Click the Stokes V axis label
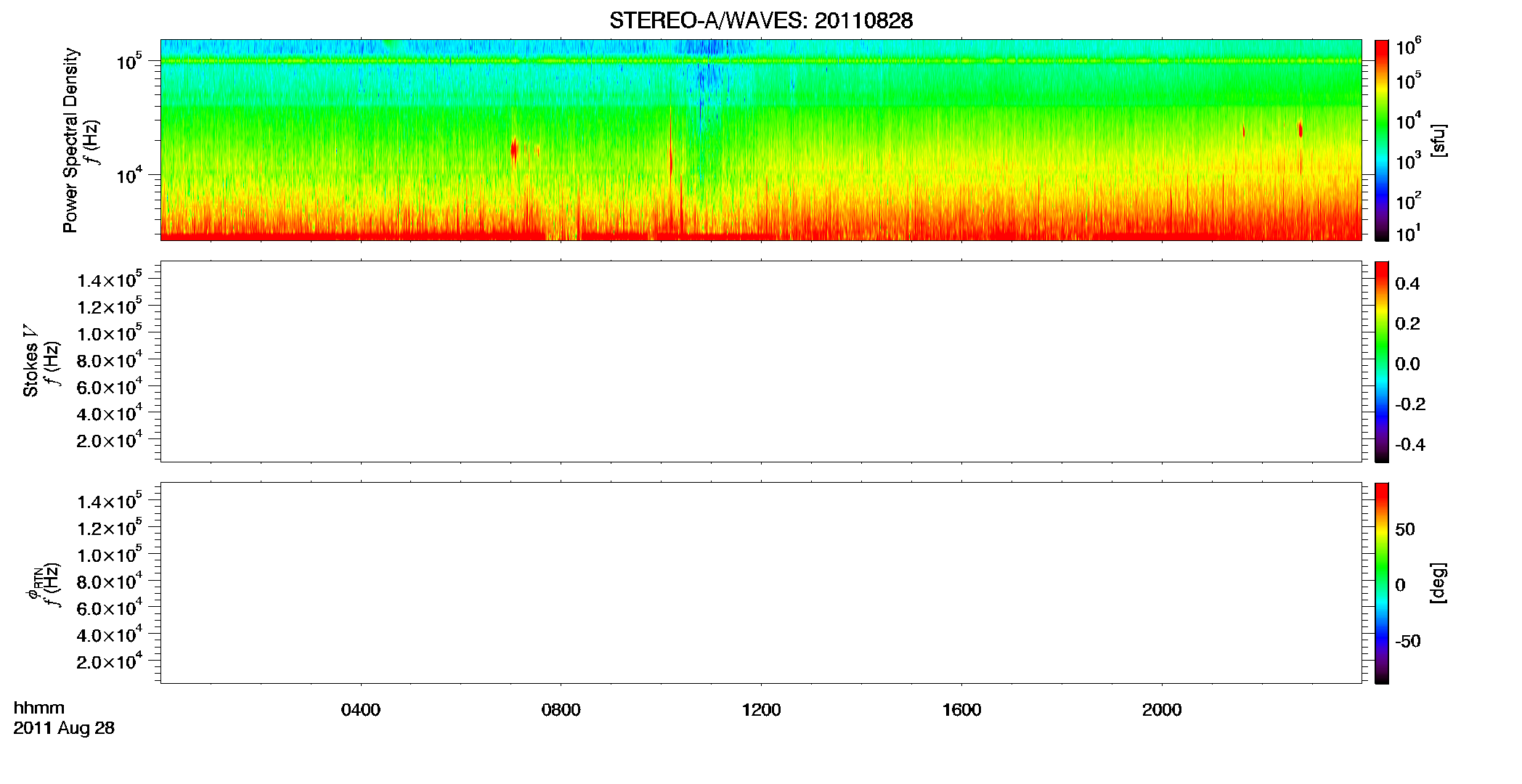The image size is (1522, 784). tap(30, 361)
